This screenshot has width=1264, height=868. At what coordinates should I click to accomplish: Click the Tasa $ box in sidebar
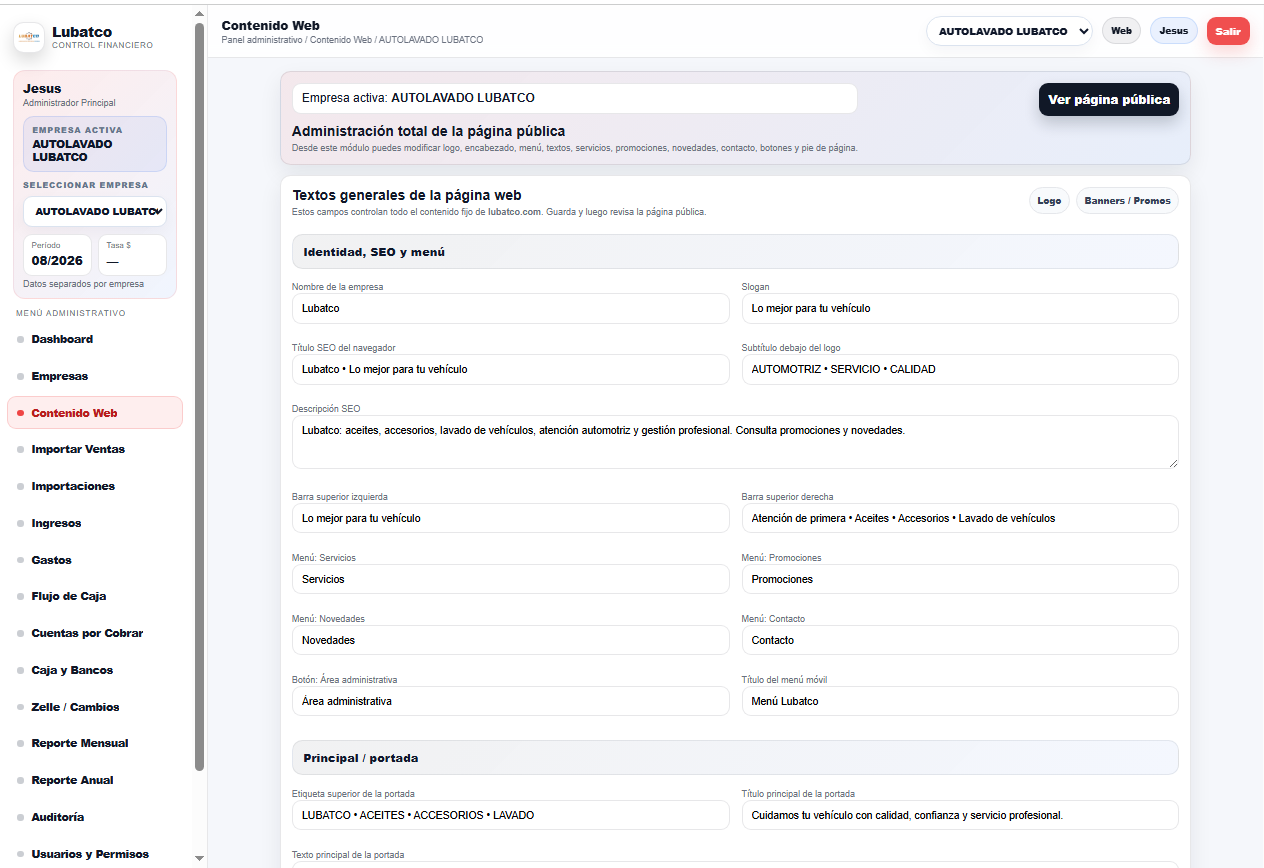[132, 255]
